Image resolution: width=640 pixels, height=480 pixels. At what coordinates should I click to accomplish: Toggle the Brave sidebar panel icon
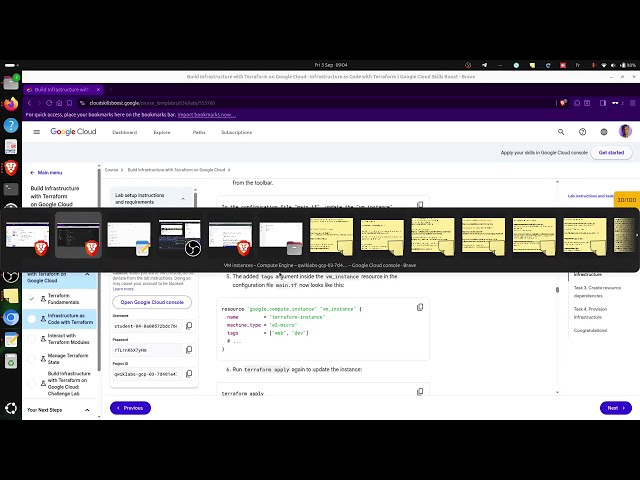click(603, 103)
